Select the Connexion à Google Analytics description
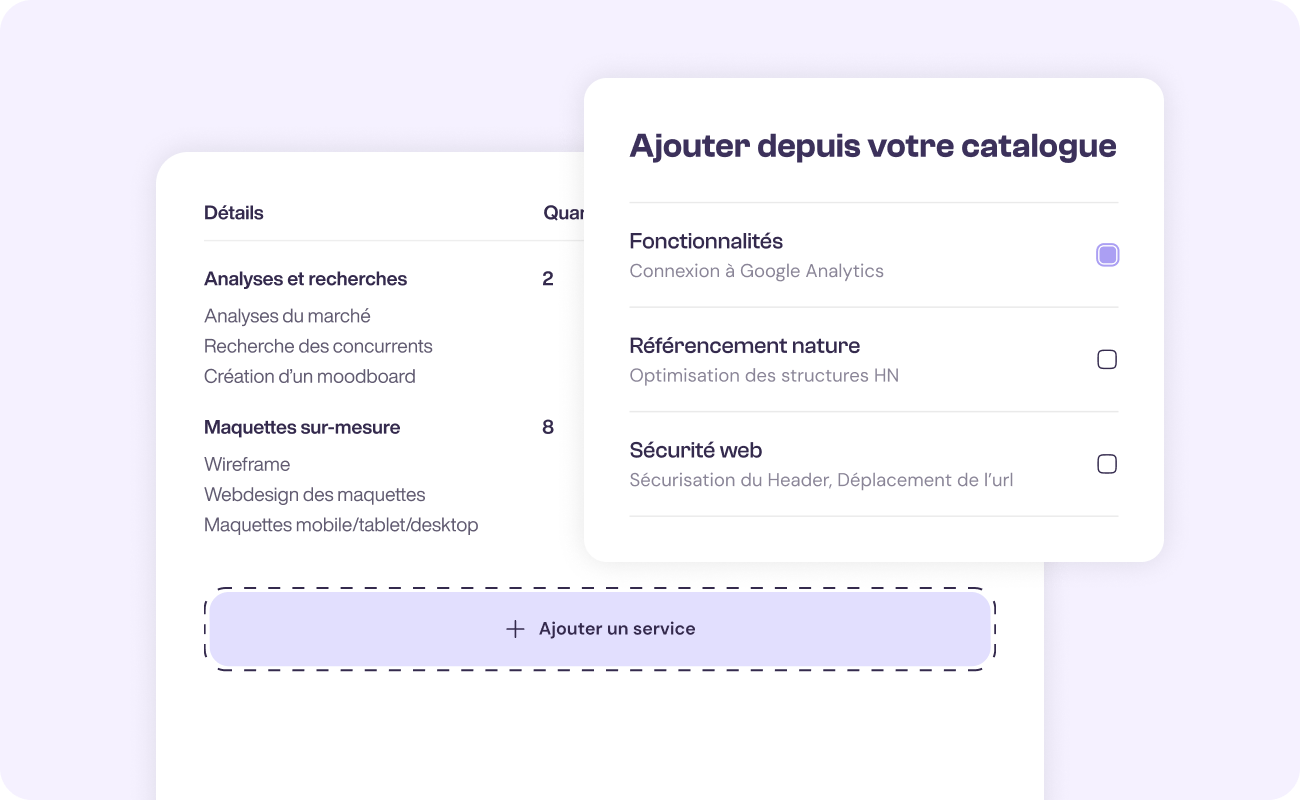The width and height of the screenshot is (1300, 800). pyautogui.click(x=756, y=271)
